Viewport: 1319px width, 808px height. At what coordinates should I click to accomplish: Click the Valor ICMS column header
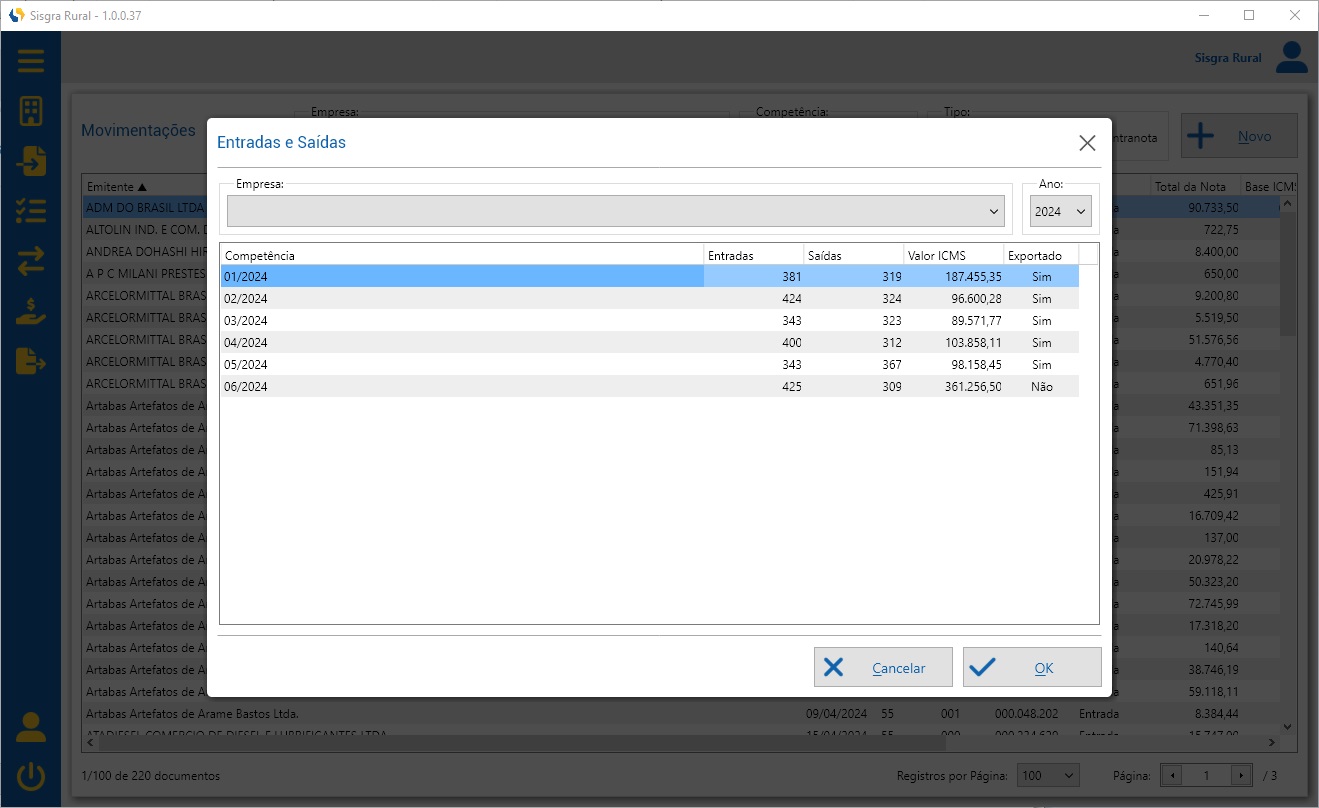tap(952, 255)
